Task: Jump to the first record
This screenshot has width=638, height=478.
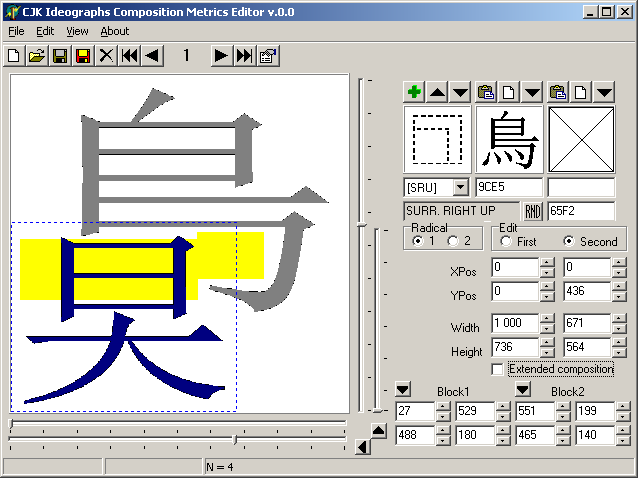Action: click(129, 56)
